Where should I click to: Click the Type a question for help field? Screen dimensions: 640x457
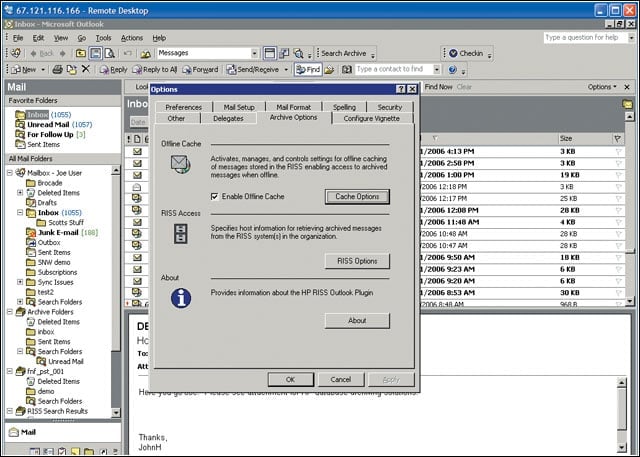pos(585,38)
